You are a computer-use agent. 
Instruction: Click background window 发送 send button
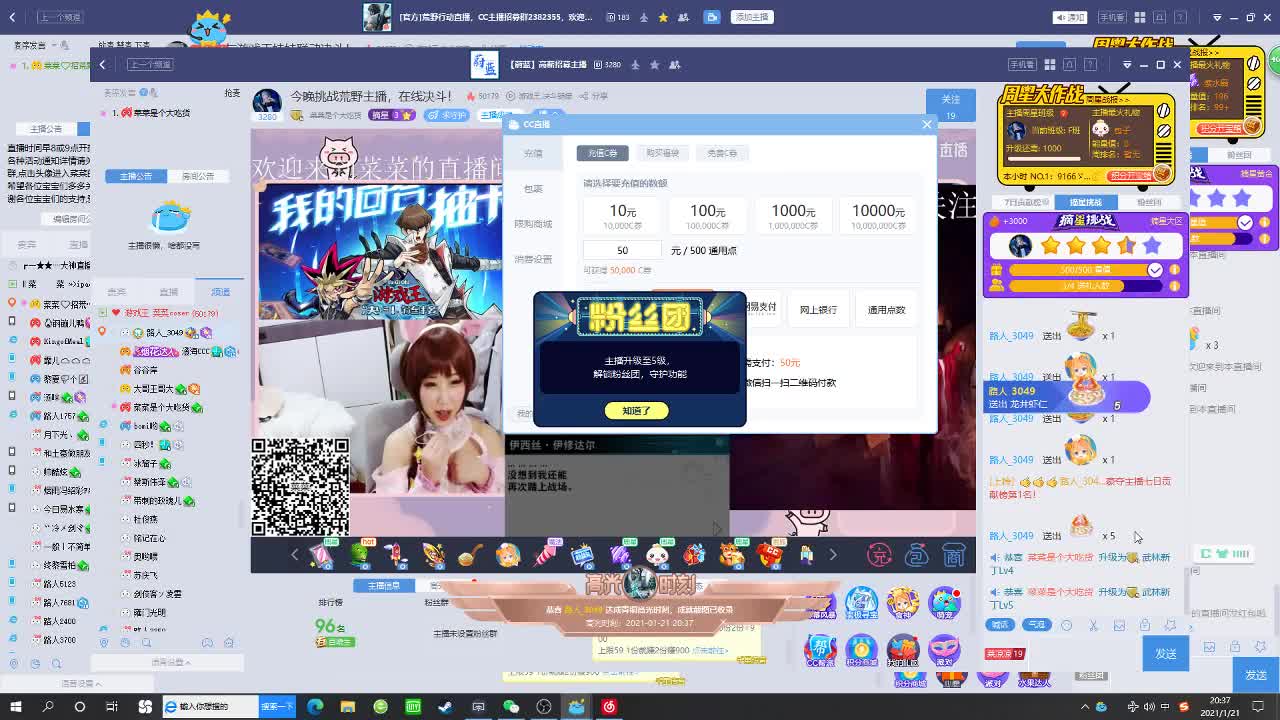[x=1256, y=675]
